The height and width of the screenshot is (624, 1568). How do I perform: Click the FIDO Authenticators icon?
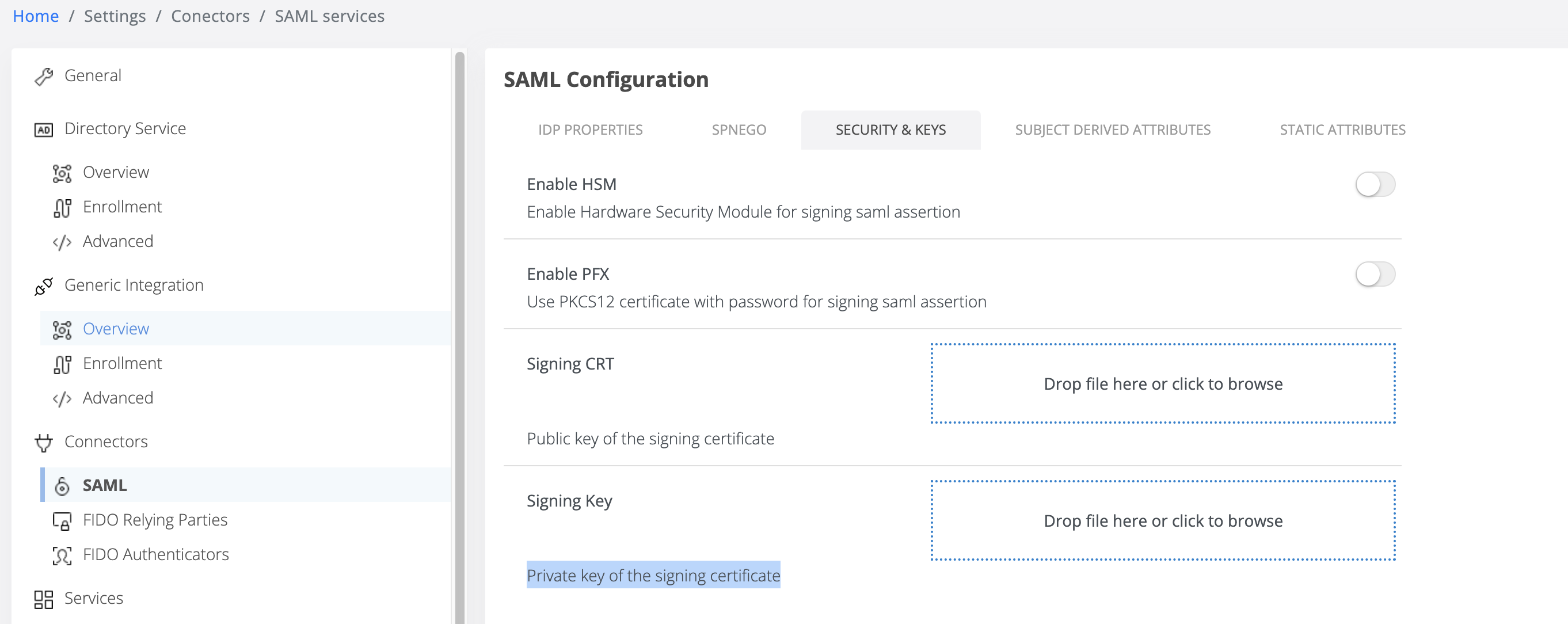tap(62, 554)
